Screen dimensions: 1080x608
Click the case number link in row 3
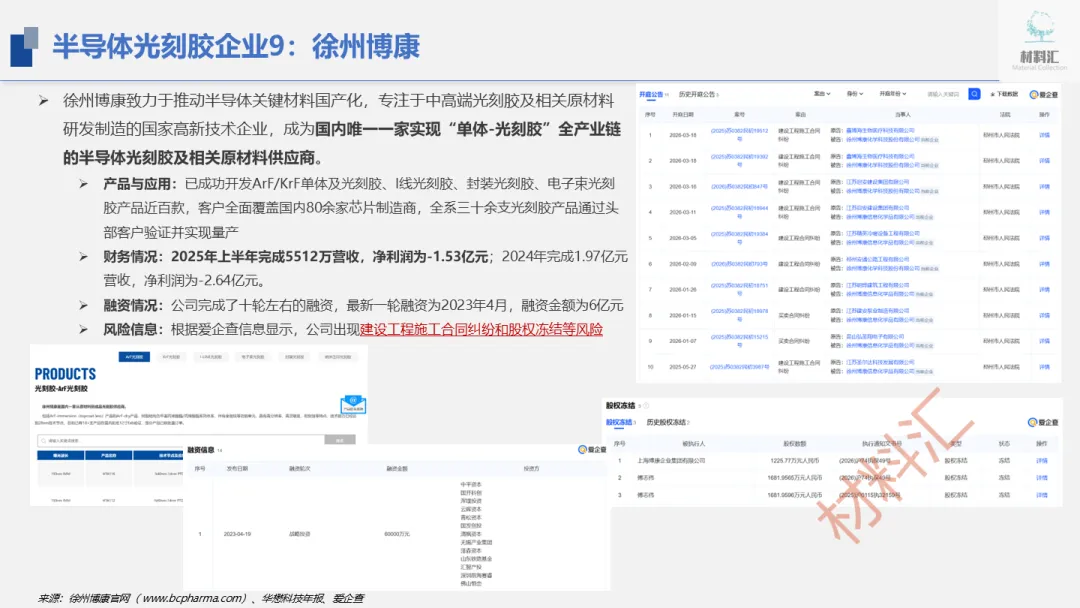point(739,187)
